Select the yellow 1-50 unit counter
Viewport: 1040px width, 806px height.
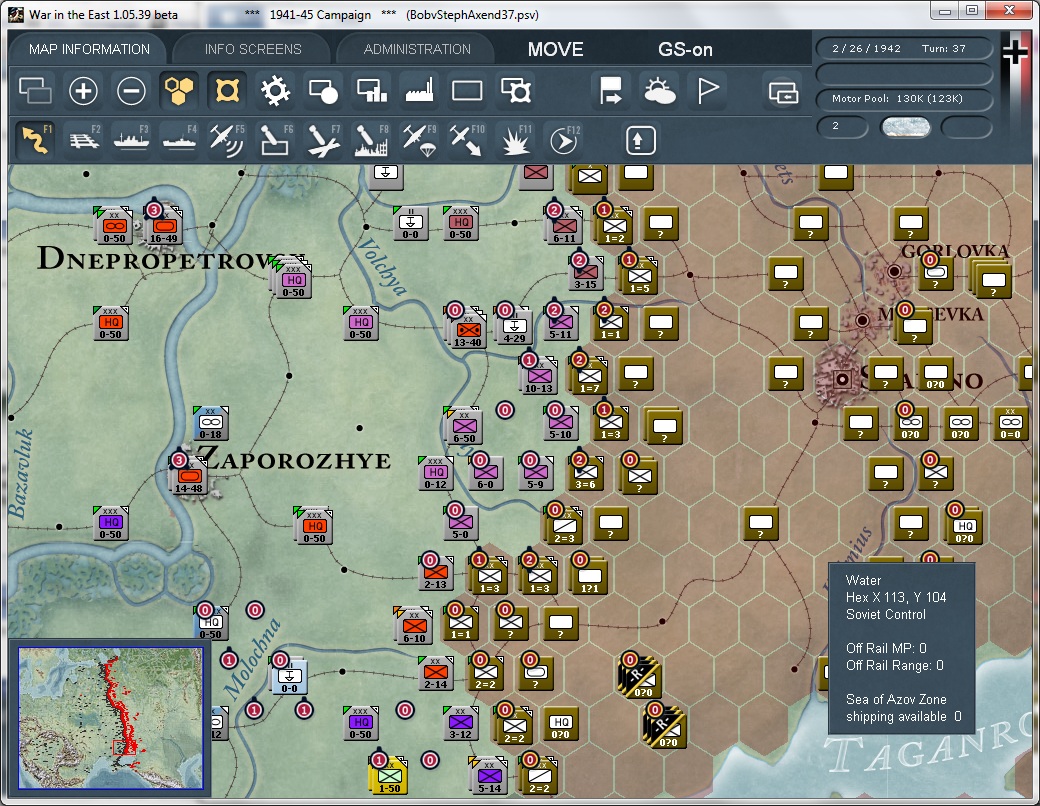[390, 775]
